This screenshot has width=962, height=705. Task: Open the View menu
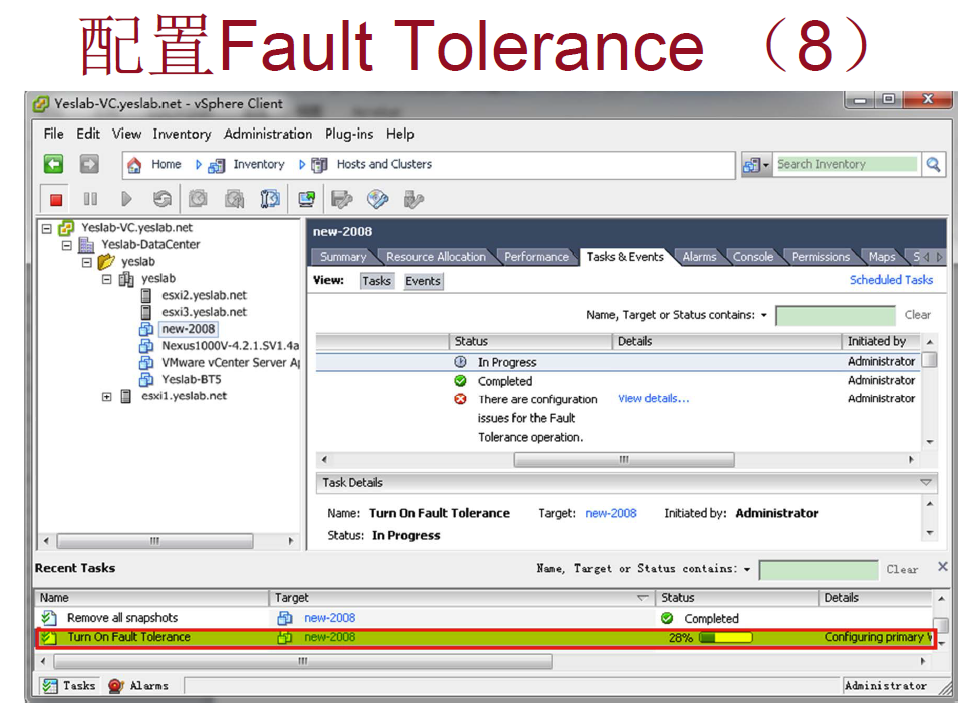click(126, 134)
